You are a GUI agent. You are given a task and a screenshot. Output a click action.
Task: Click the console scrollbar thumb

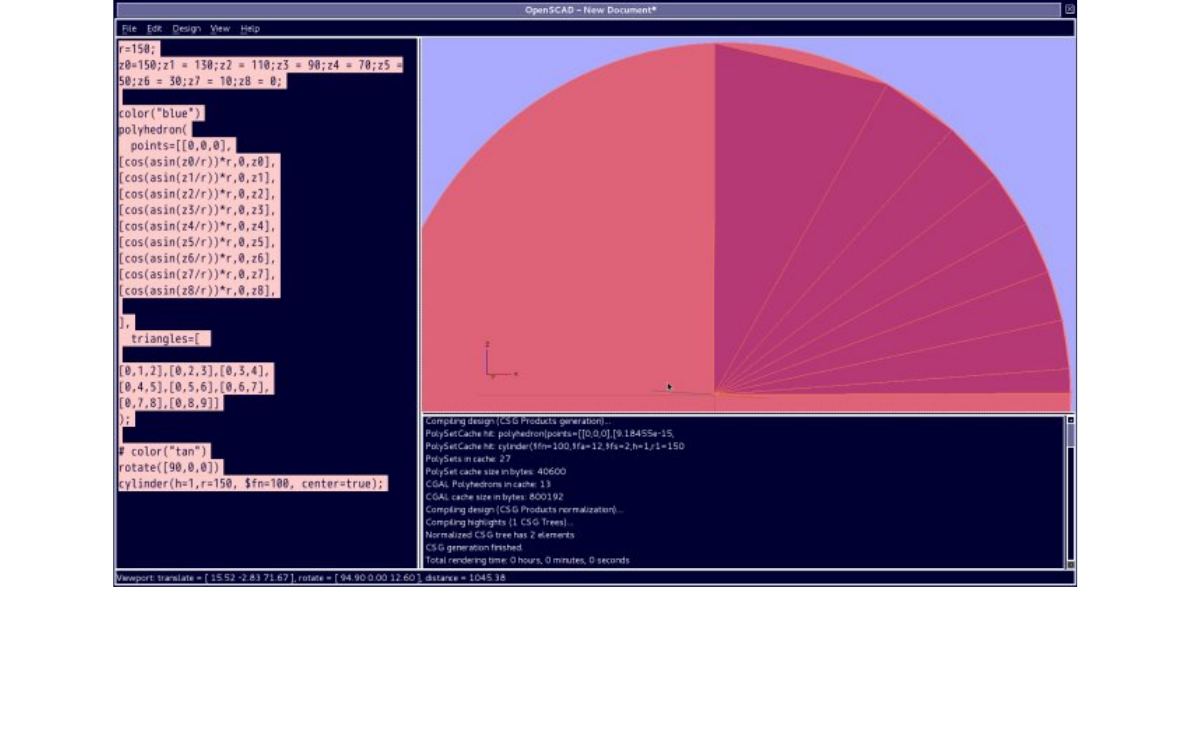(x=1071, y=435)
